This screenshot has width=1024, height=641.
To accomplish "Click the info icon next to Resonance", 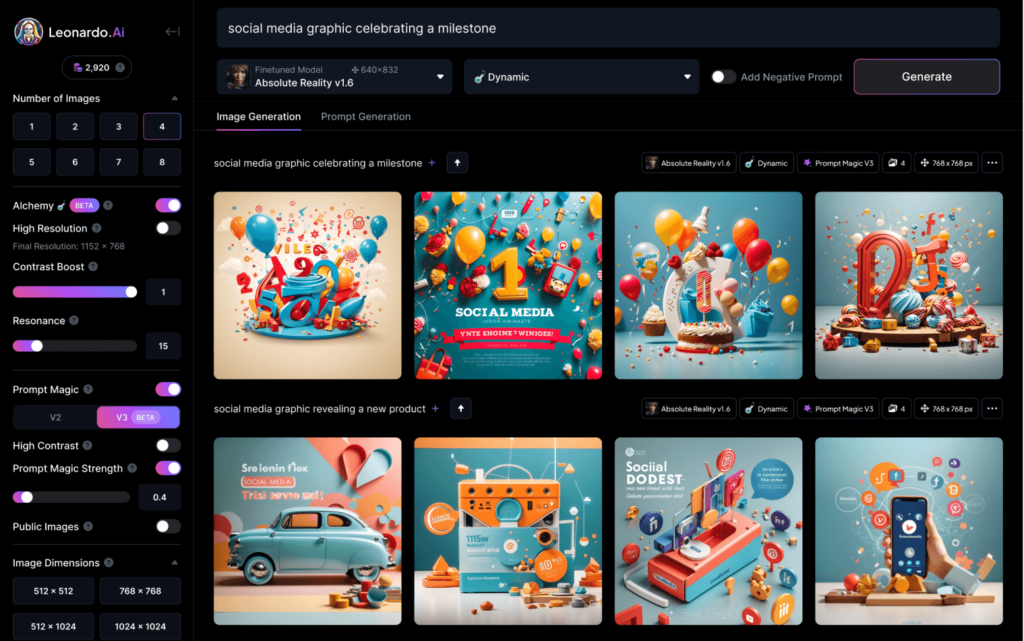I will point(74,321).
